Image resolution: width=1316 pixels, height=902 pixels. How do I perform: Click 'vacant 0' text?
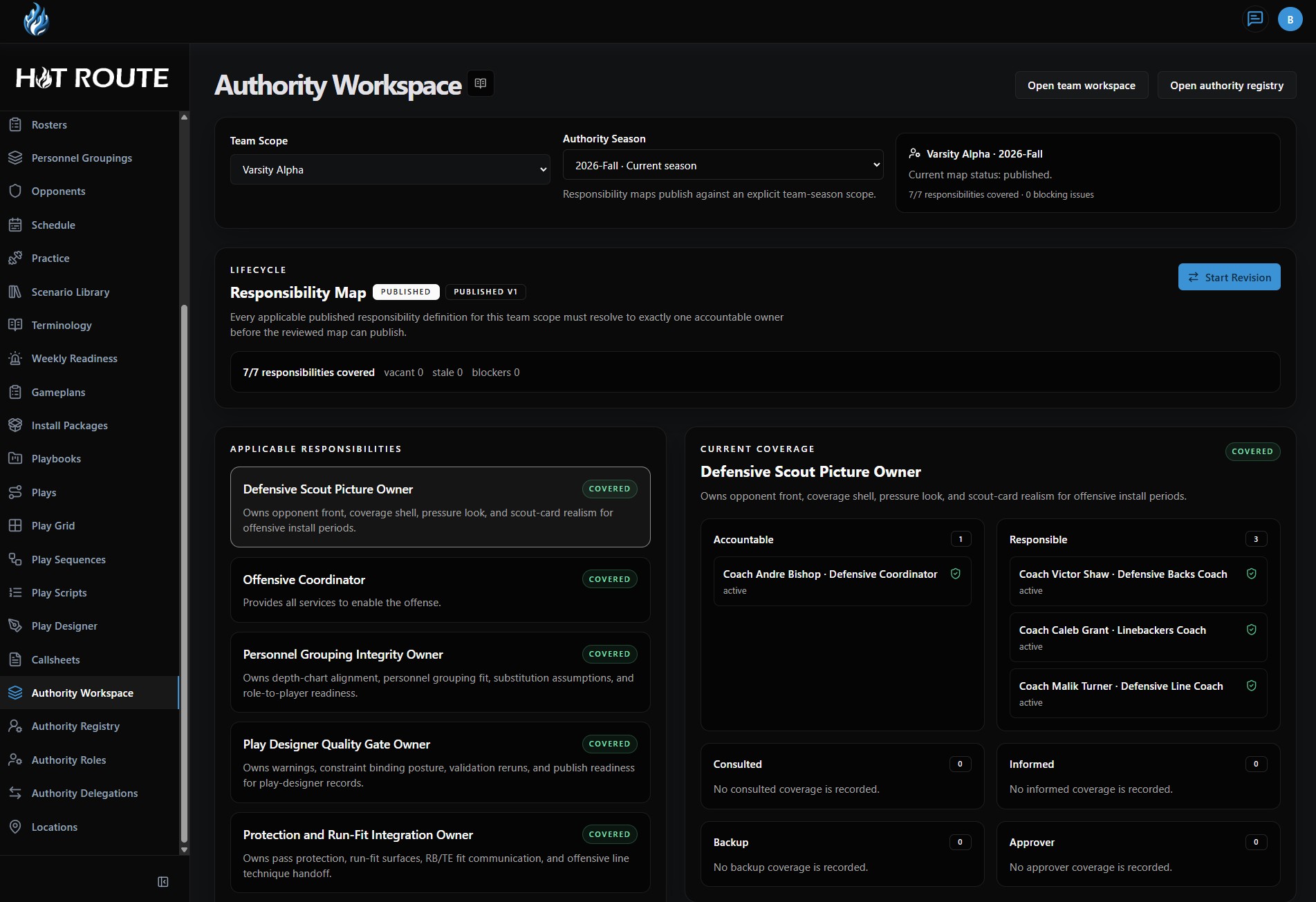[x=403, y=372]
